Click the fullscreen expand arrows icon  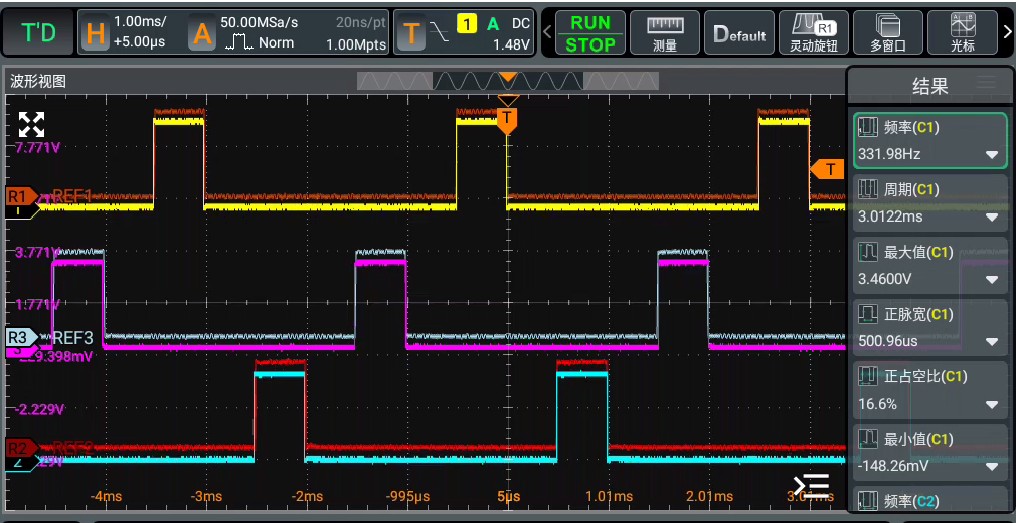[x=31, y=124]
